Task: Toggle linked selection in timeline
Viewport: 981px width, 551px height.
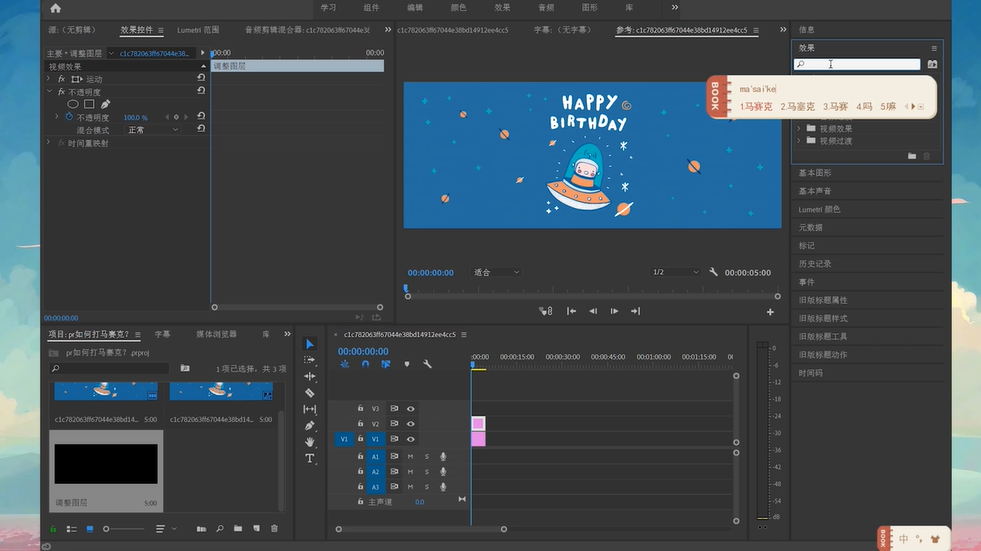Action: pos(385,364)
